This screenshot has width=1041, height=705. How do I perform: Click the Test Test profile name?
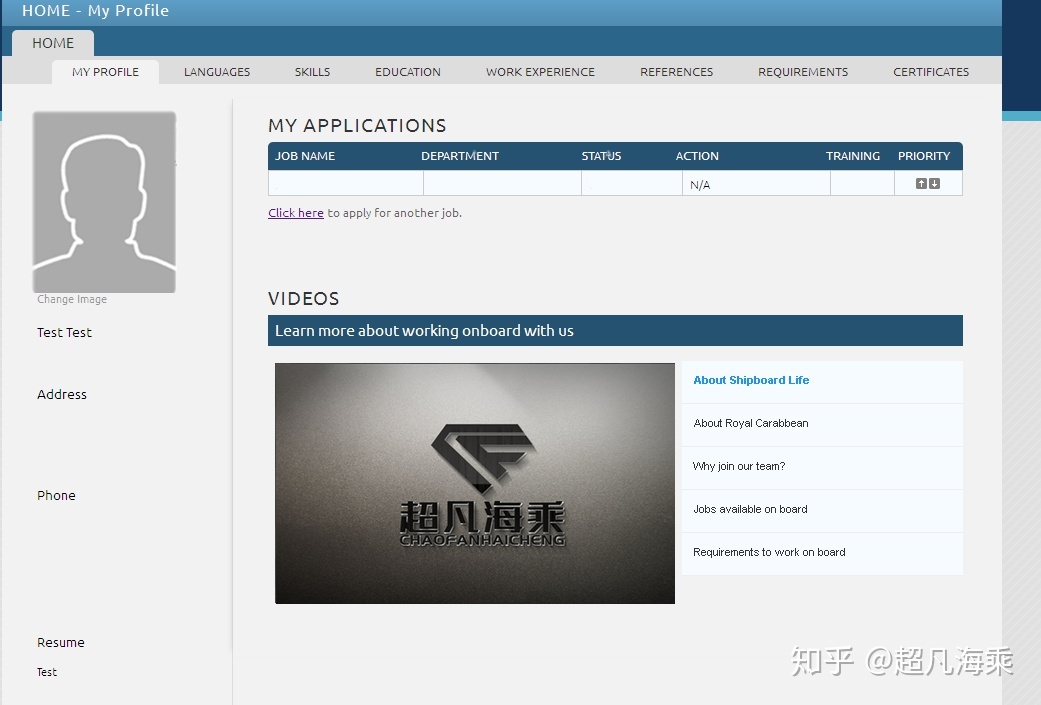pos(64,333)
